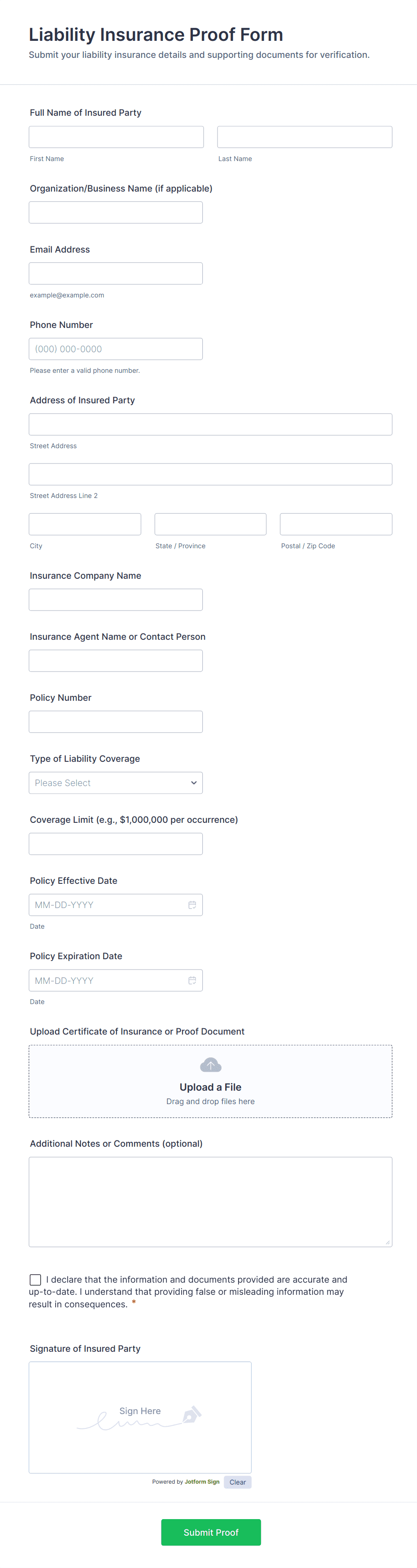Screen dimensions: 417x1568
Task: Focus the First Name field
Action: click(116, 137)
